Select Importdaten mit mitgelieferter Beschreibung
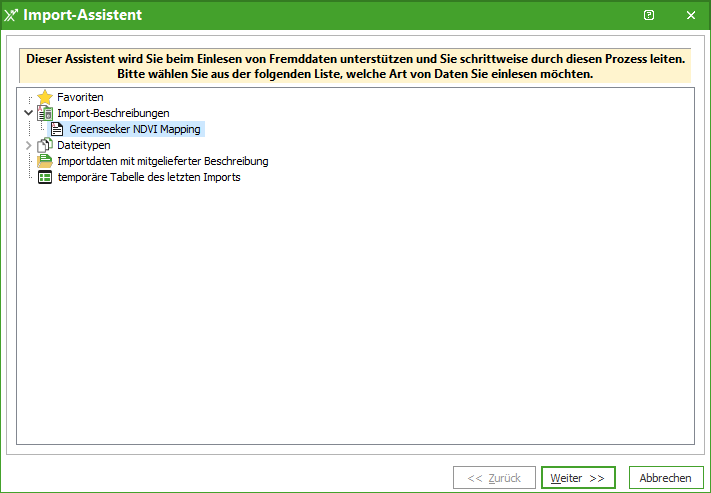Viewport: 711px width, 493px height. pos(162,161)
